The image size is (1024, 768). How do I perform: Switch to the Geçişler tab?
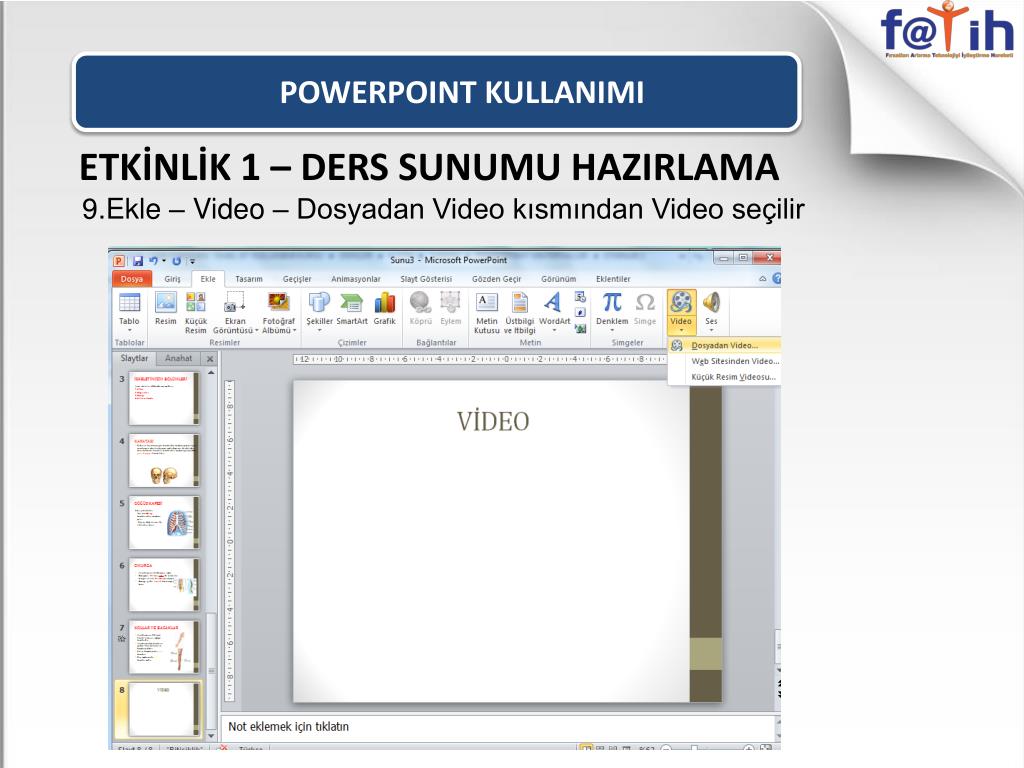click(297, 279)
